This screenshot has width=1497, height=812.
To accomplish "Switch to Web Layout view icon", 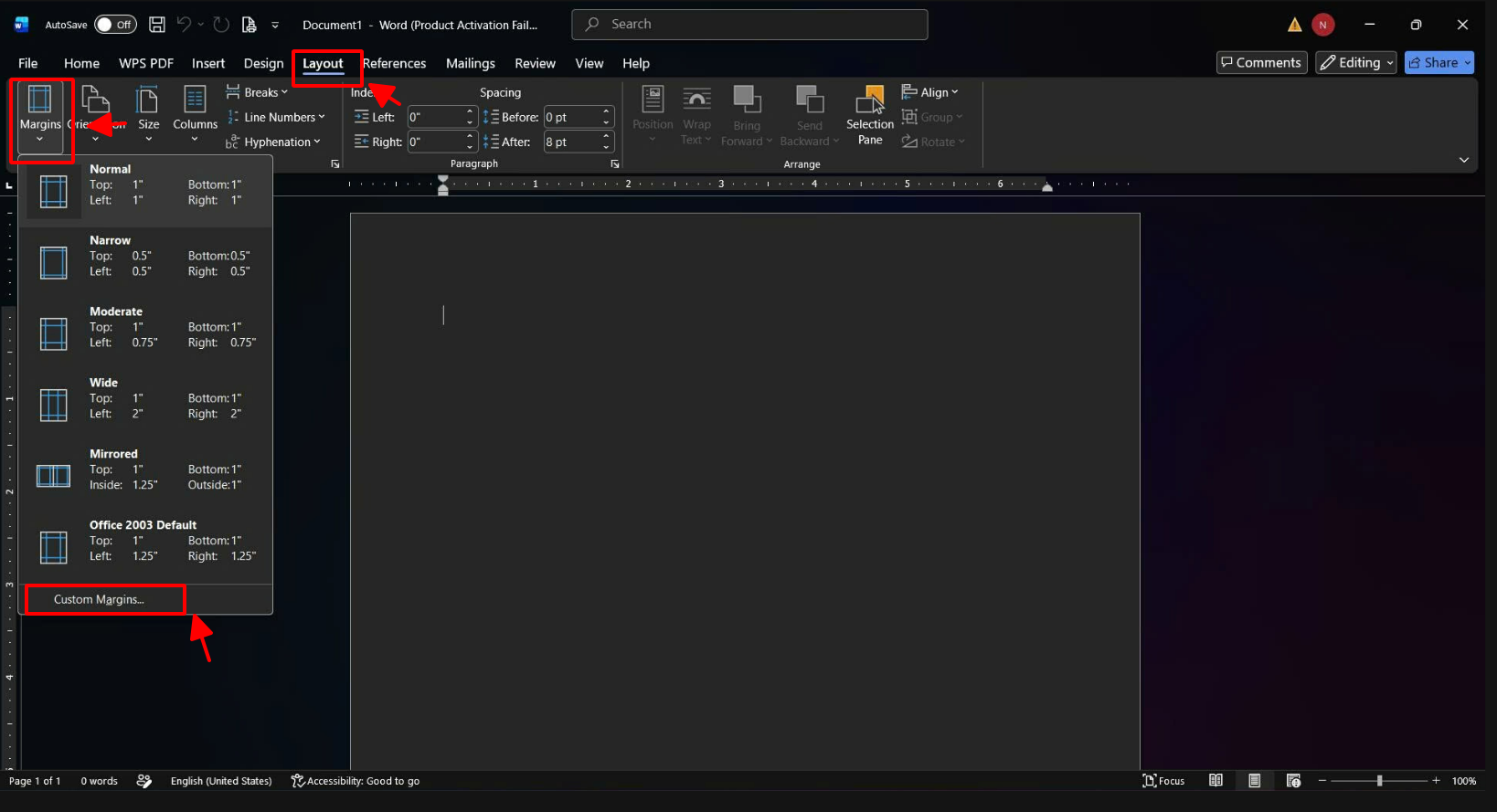I will 1293,781.
